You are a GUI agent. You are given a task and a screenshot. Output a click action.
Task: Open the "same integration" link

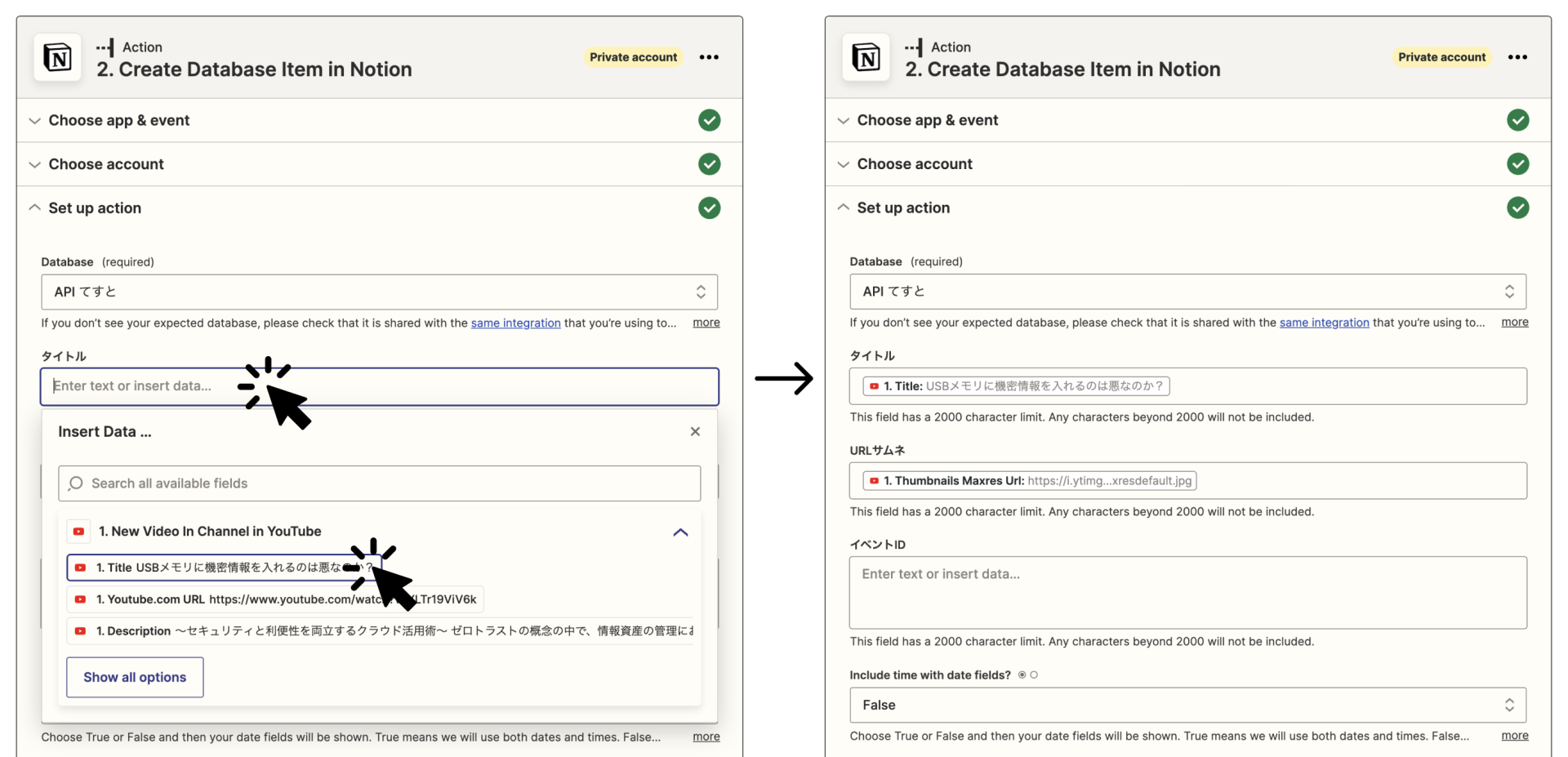point(515,323)
